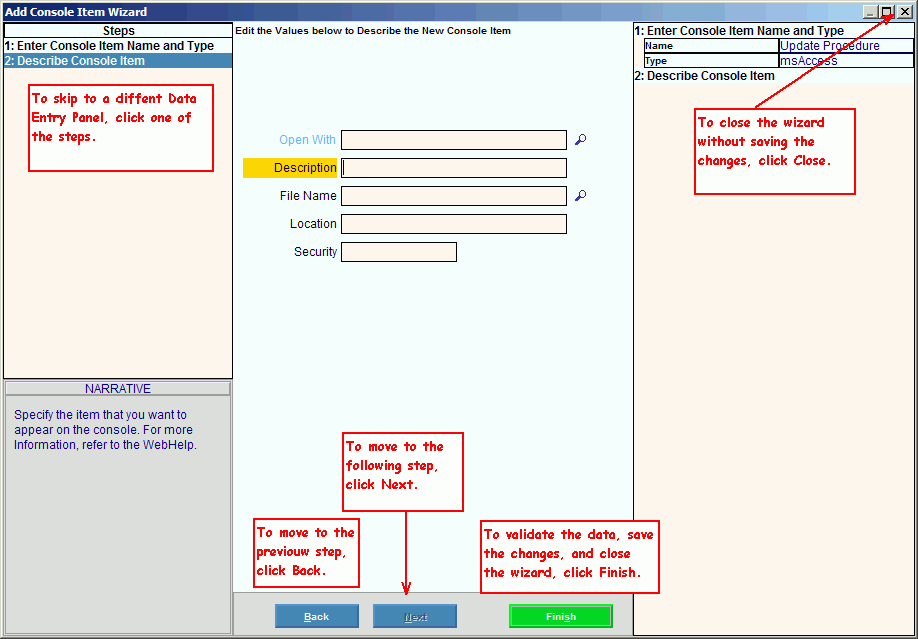918x639 pixels.
Task: Maximize the wizard window
Action: (886, 12)
